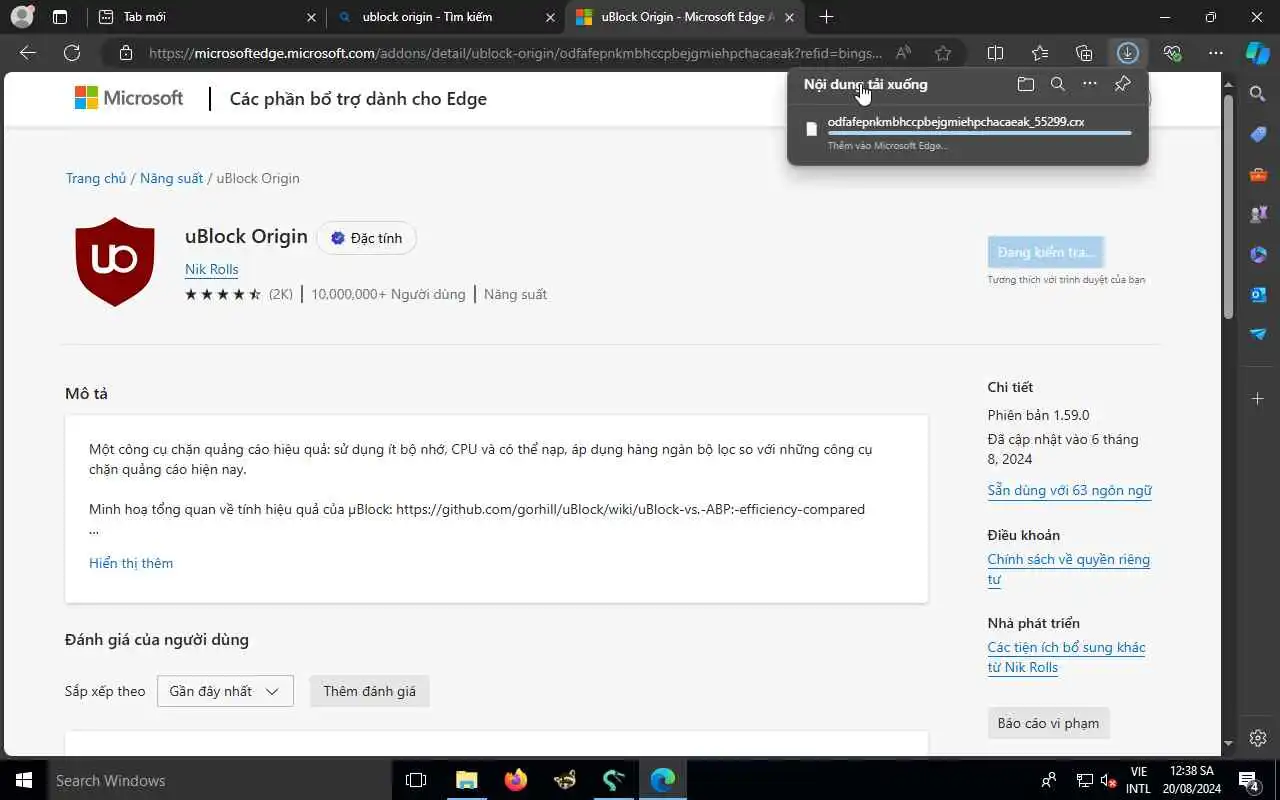View site information lock icon
Image resolution: width=1280 pixels, height=800 pixels.
[x=125, y=53]
